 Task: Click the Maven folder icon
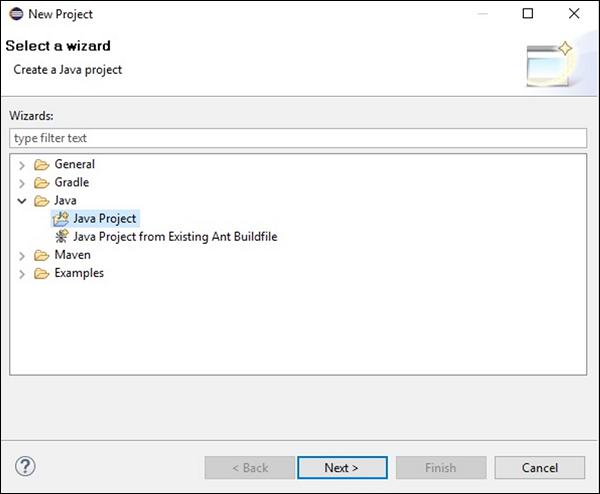pyautogui.click(x=41, y=255)
